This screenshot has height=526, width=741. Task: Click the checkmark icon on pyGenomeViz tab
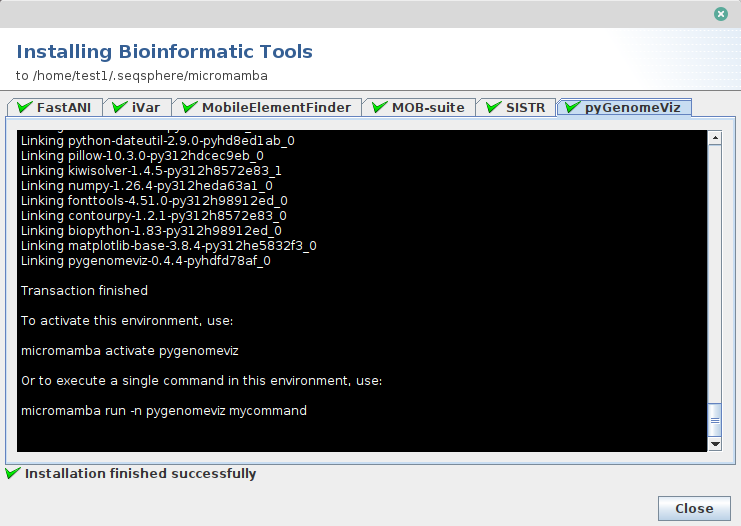tap(573, 107)
